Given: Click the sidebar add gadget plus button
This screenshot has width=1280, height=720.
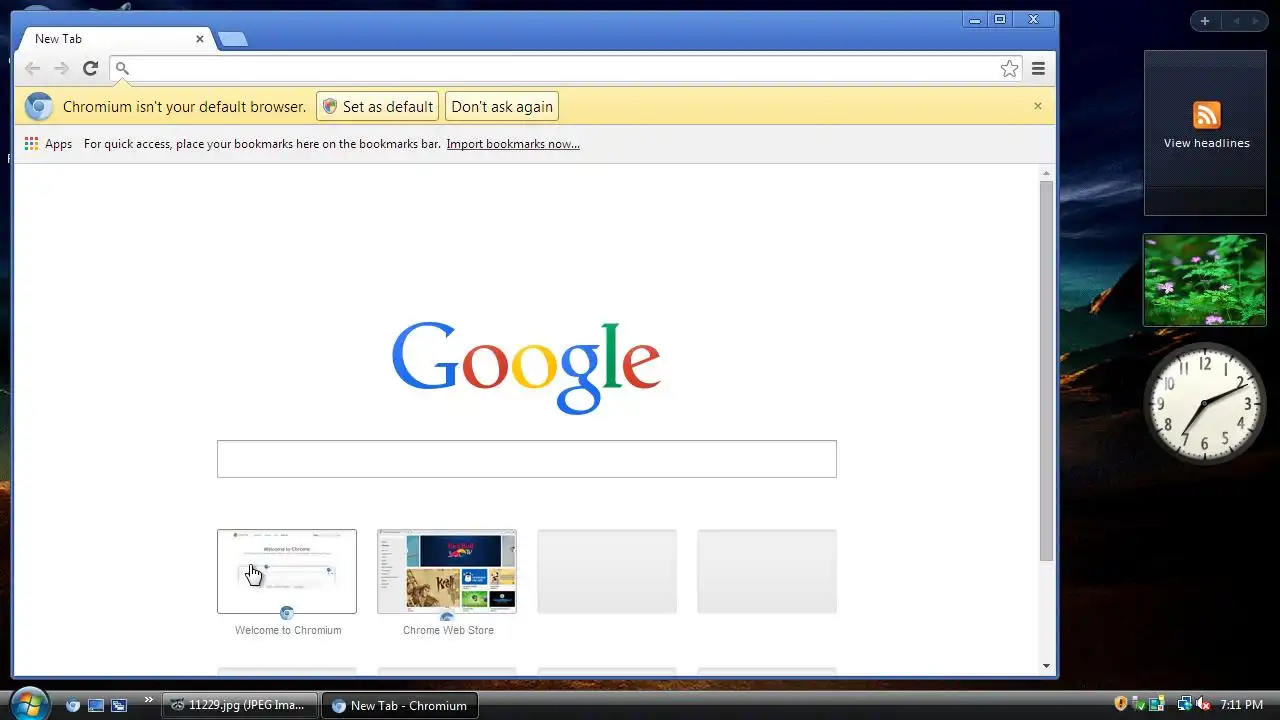Looking at the screenshot, I should coord(1205,21).
